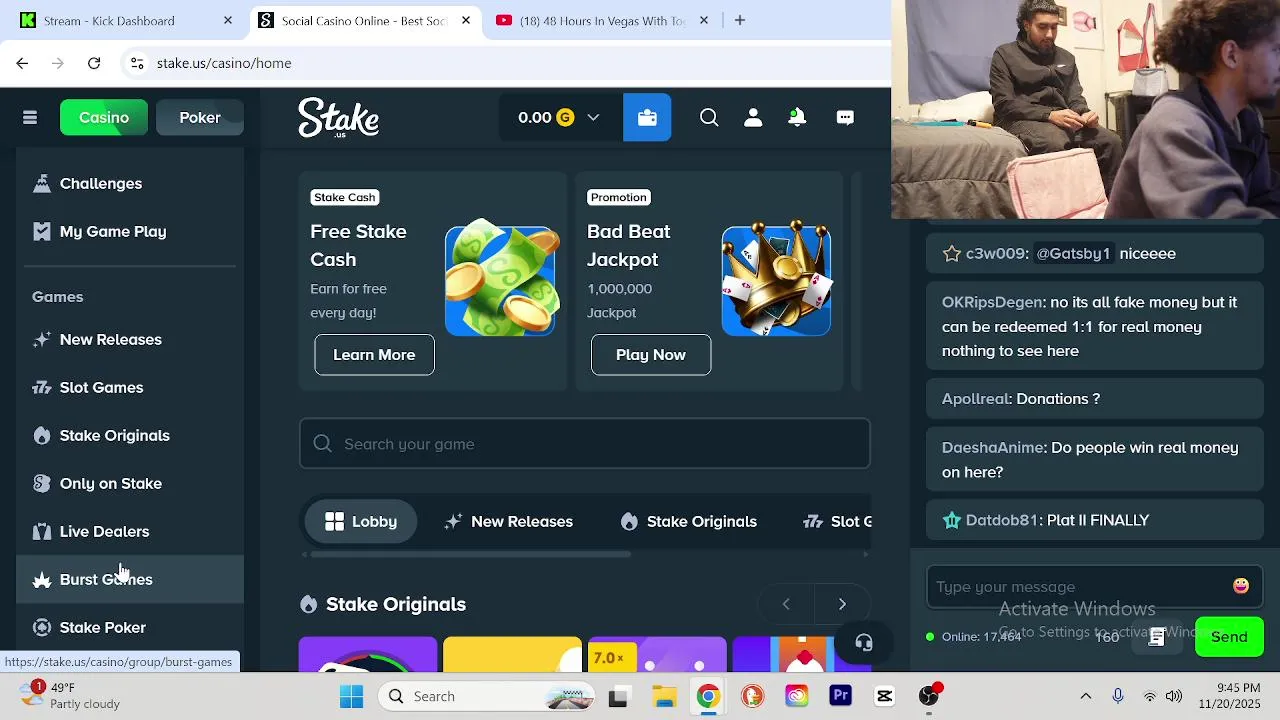Switch to the YouTube Vegas video tab

603,20
